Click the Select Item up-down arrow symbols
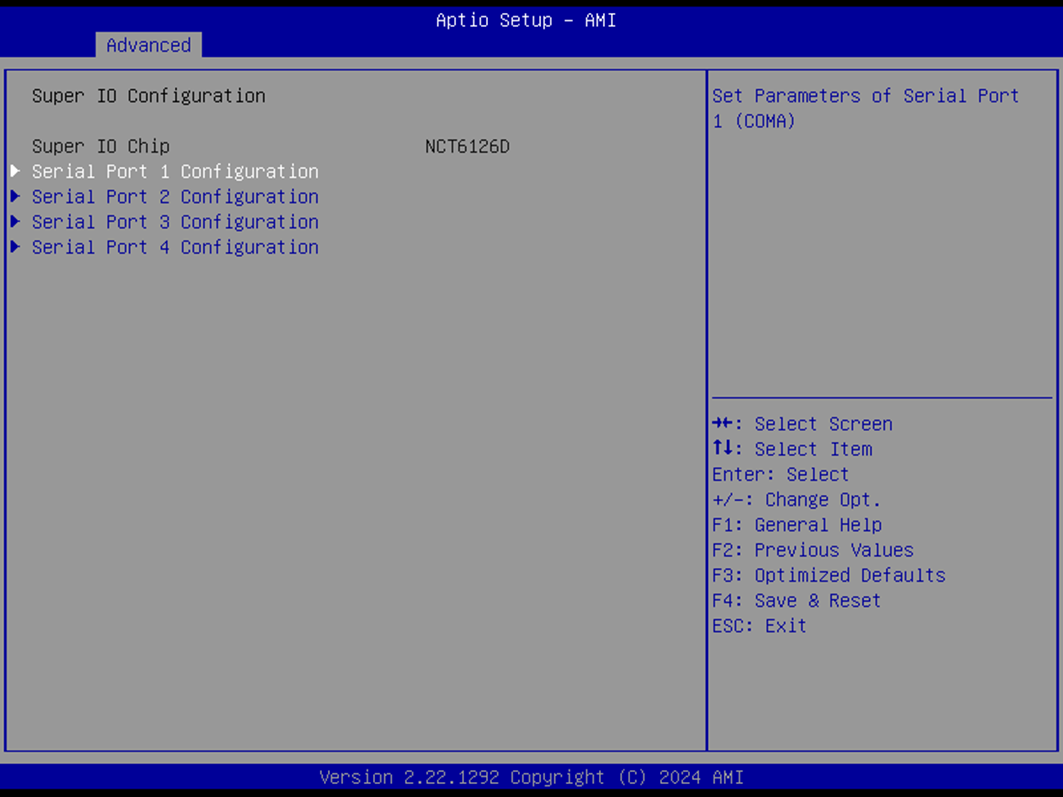 (x=723, y=448)
